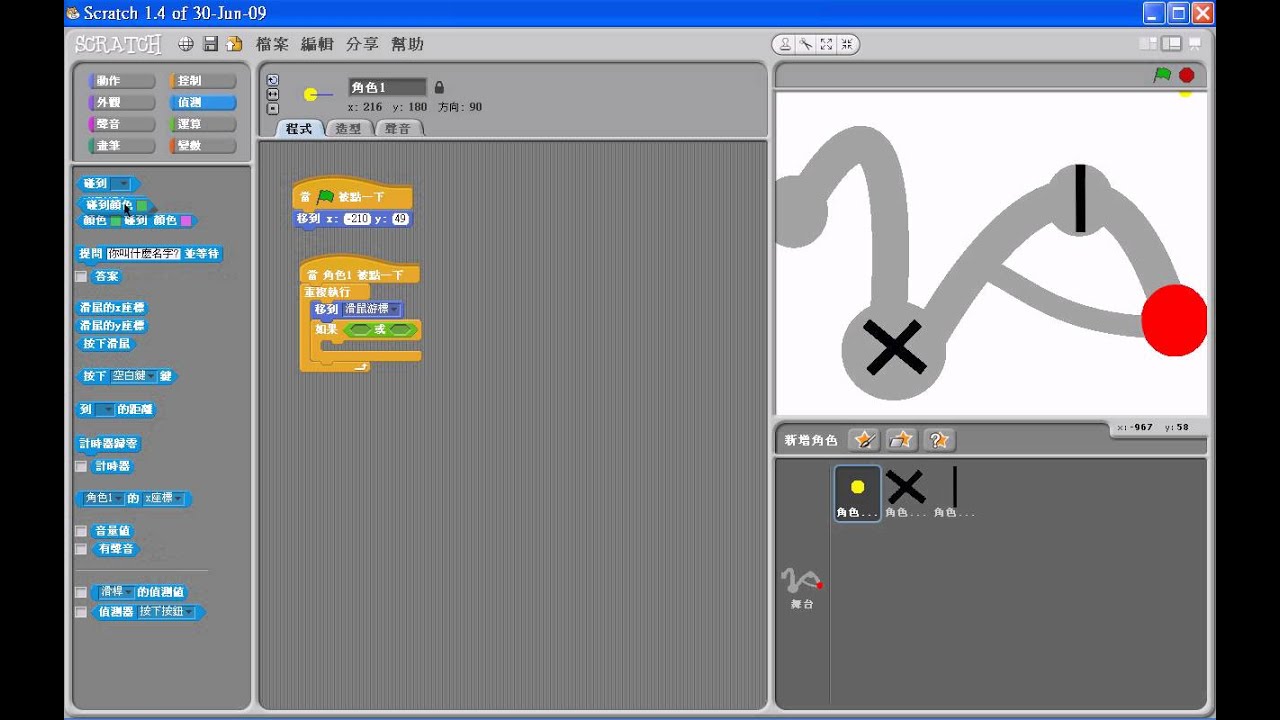Viewport: 1280px width, 720px height.
Task: Click green swatch in 碰到顏色 block
Action: [x=142, y=204]
